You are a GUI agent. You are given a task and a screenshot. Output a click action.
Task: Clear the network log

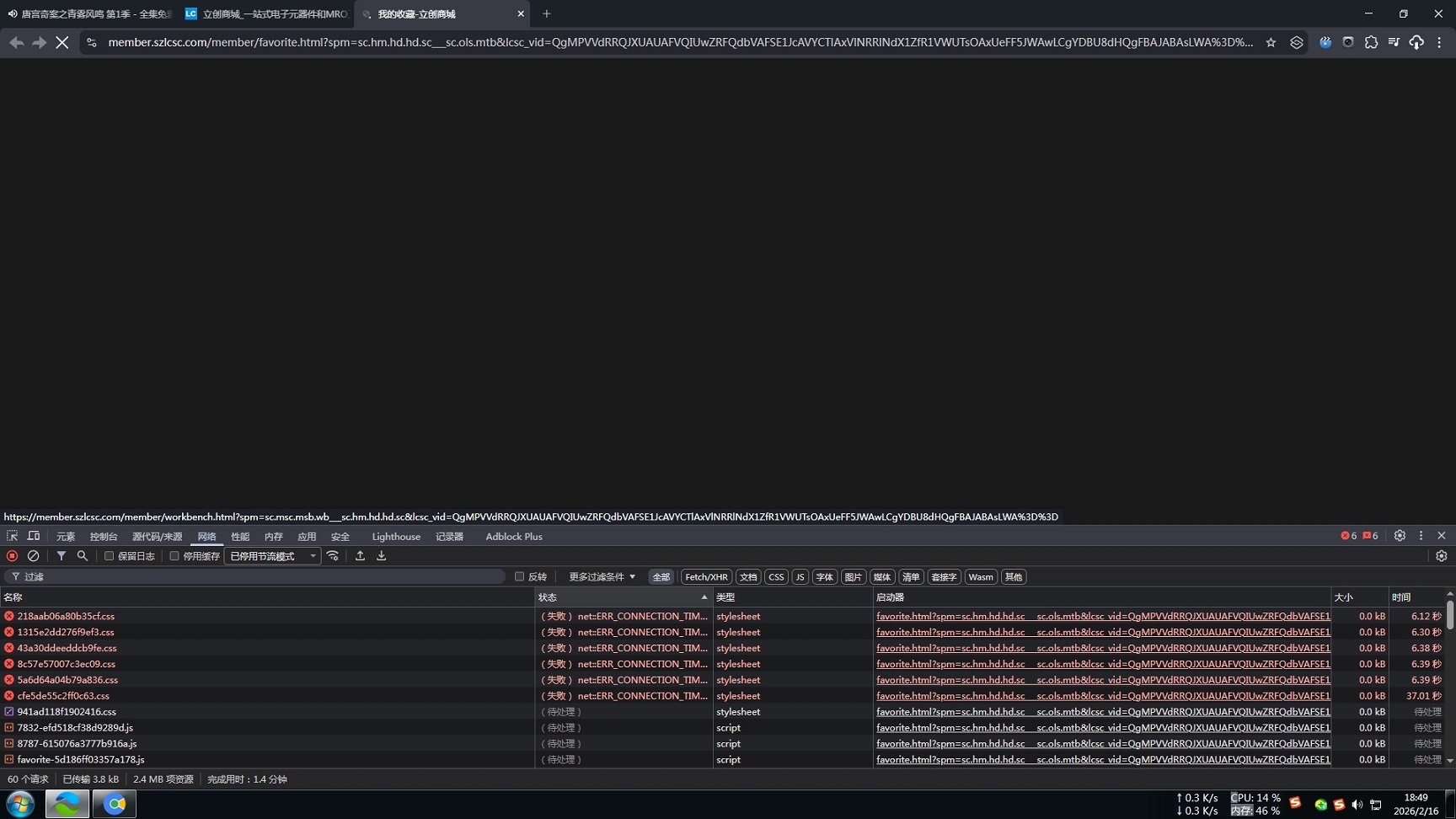(34, 556)
